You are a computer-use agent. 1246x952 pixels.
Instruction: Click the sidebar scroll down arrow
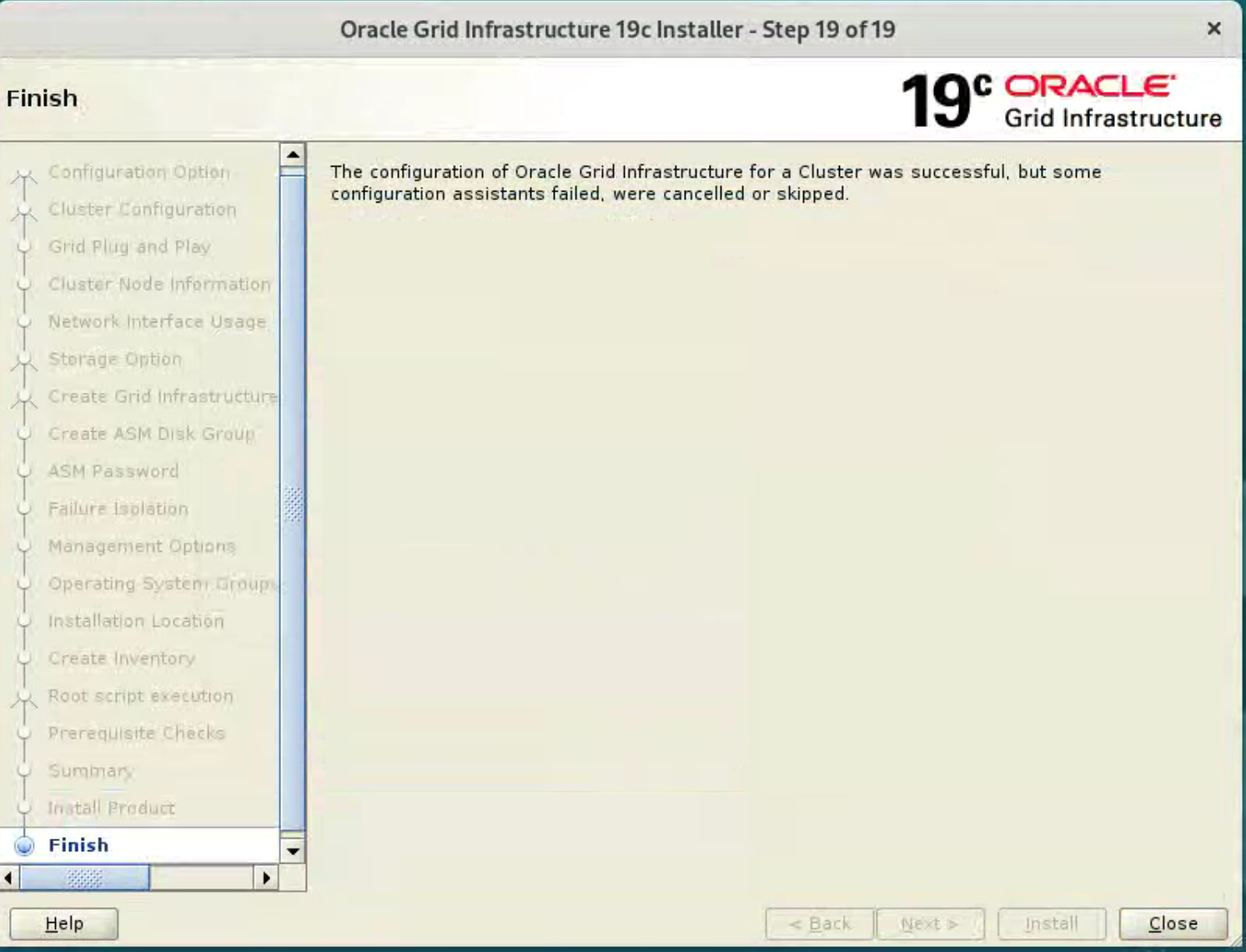point(293,851)
